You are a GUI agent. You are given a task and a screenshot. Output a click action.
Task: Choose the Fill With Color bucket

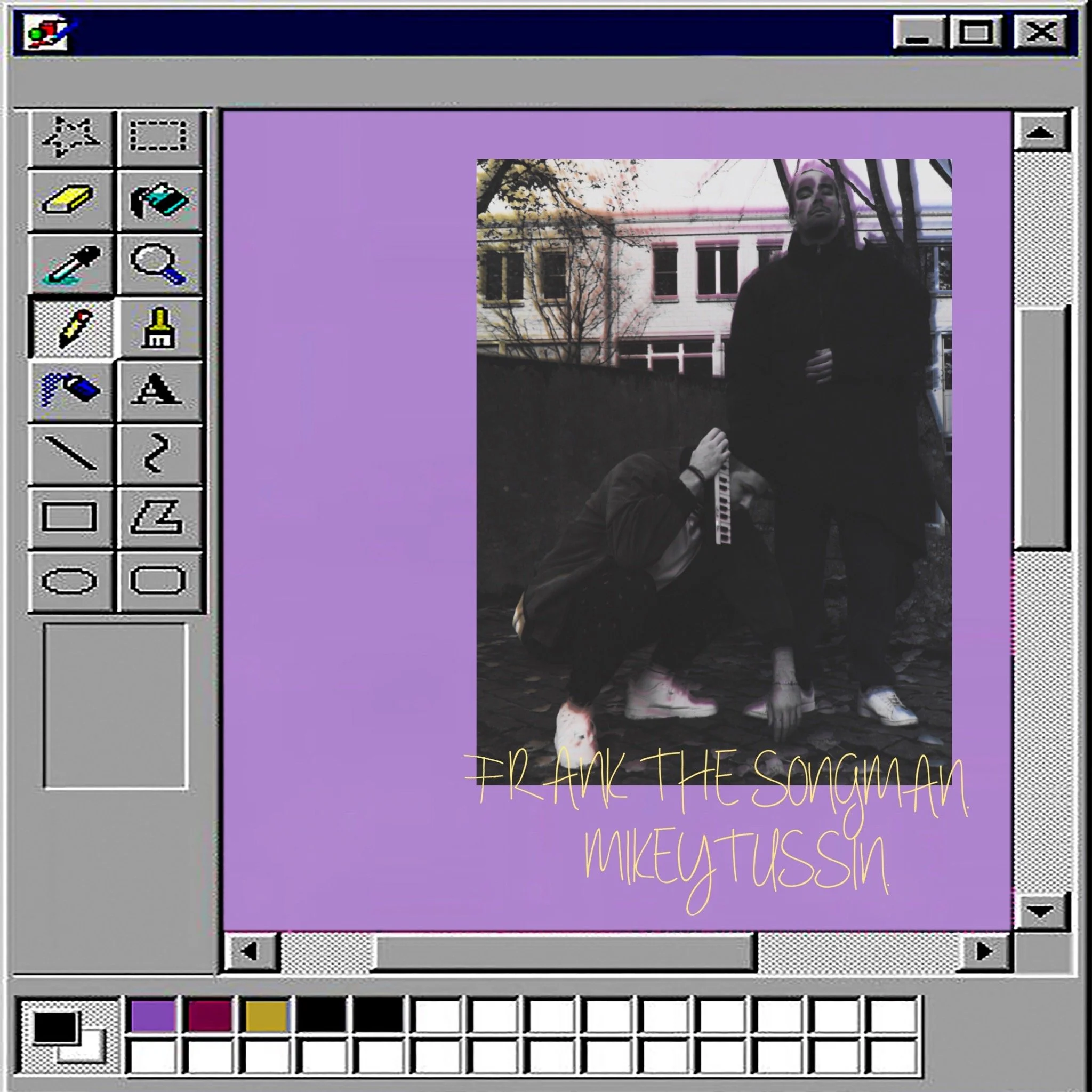tap(159, 200)
